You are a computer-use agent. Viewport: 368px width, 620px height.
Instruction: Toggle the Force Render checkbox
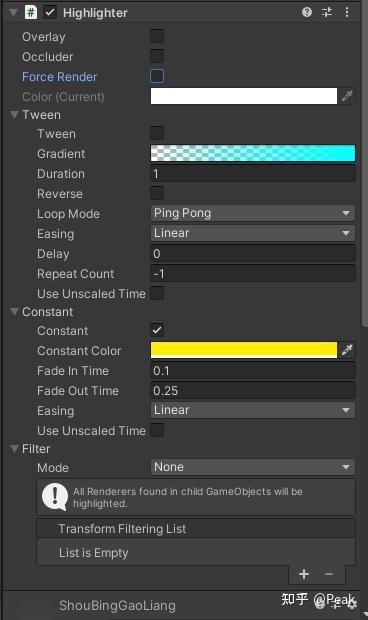pyautogui.click(x=157, y=76)
